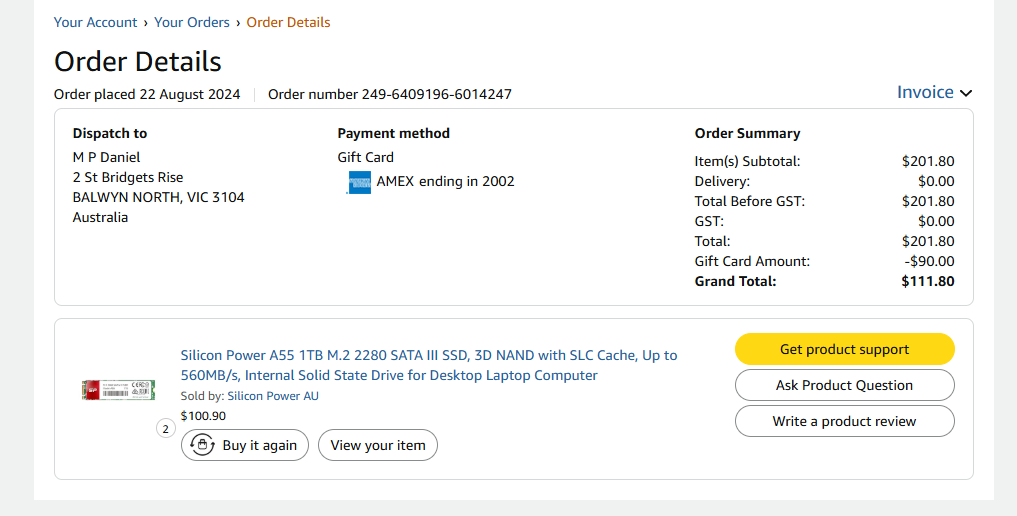Viewport: 1017px width, 516px height.
Task: Click the item price $100.90
Action: tap(203, 416)
